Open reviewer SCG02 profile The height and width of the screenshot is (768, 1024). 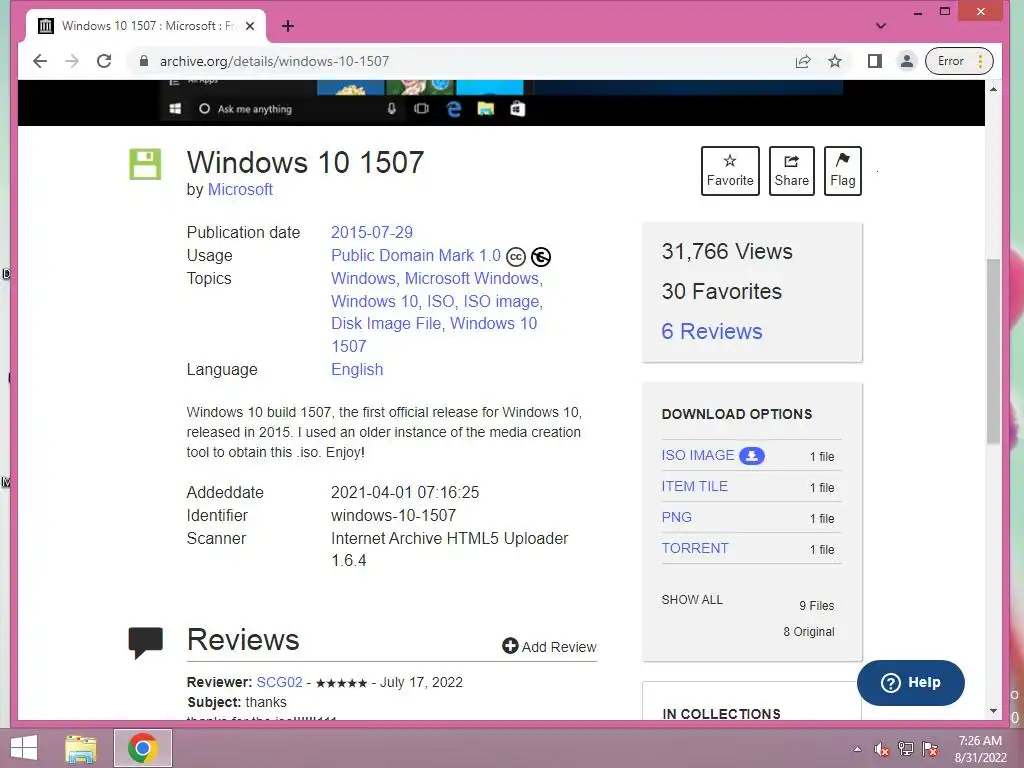280,682
